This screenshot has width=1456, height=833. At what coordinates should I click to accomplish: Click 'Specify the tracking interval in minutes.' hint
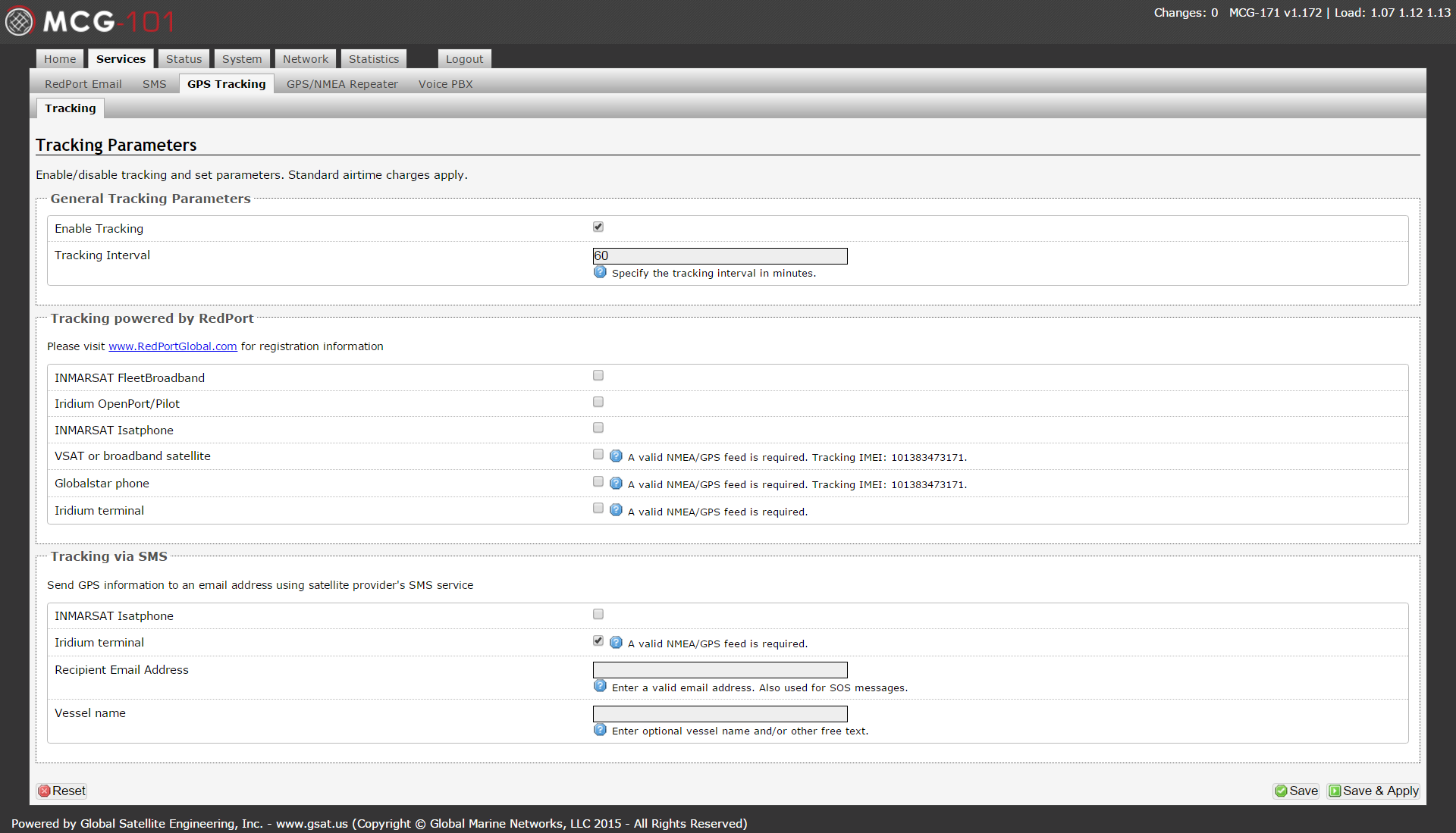[x=714, y=274]
